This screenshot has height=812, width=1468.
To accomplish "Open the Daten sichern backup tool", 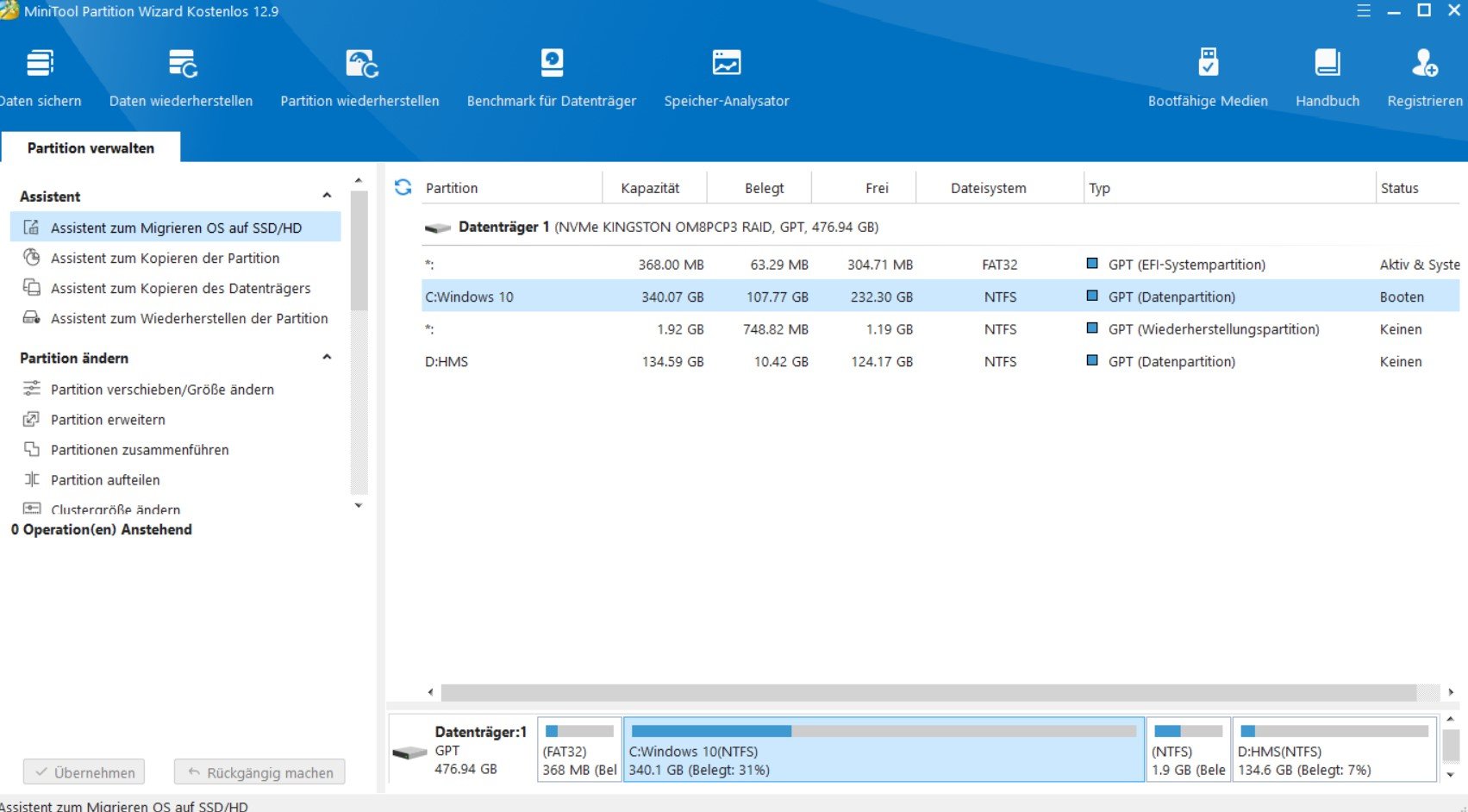I will (40, 78).
